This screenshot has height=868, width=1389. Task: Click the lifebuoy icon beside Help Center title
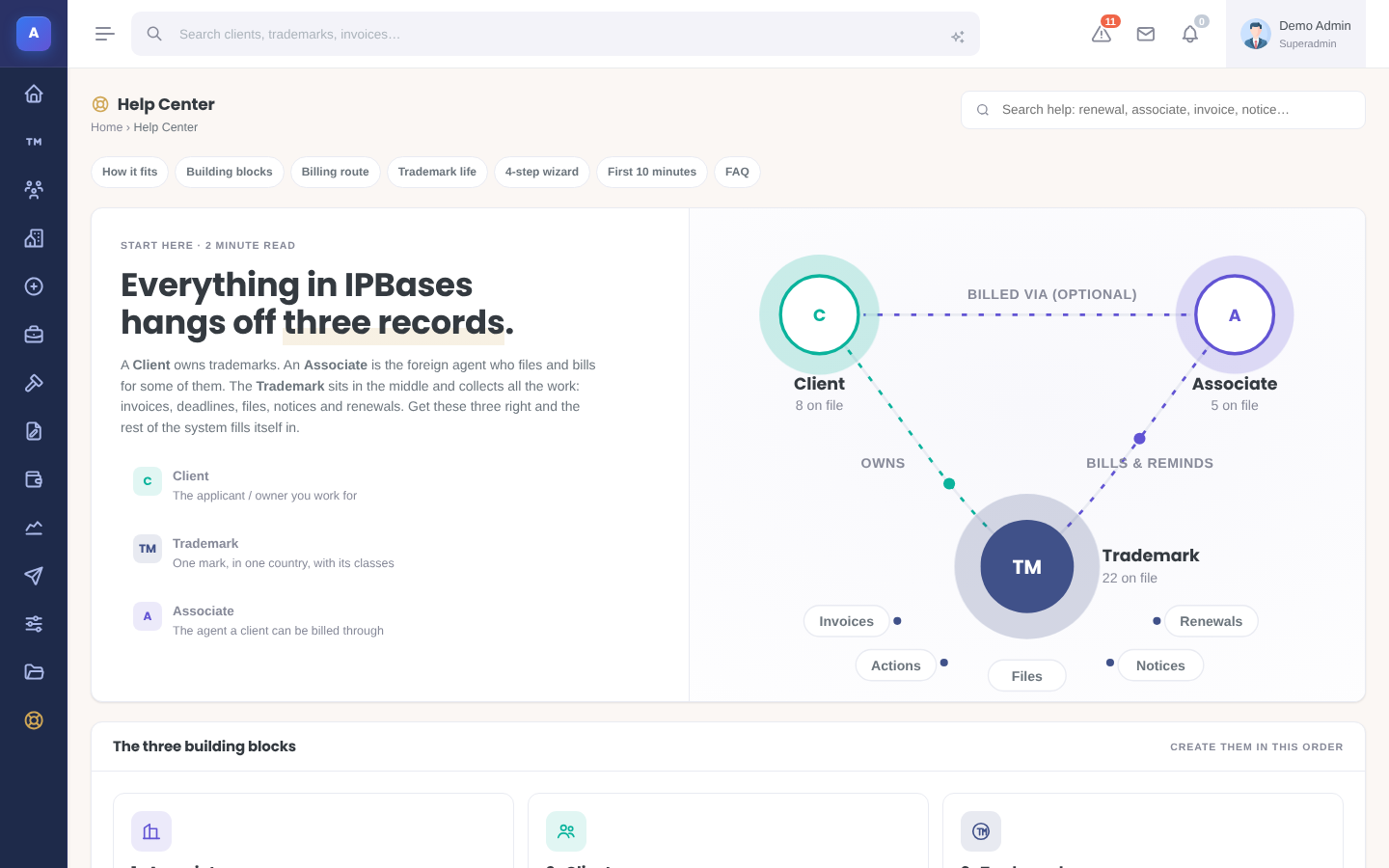pyautogui.click(x=100, y=104)
